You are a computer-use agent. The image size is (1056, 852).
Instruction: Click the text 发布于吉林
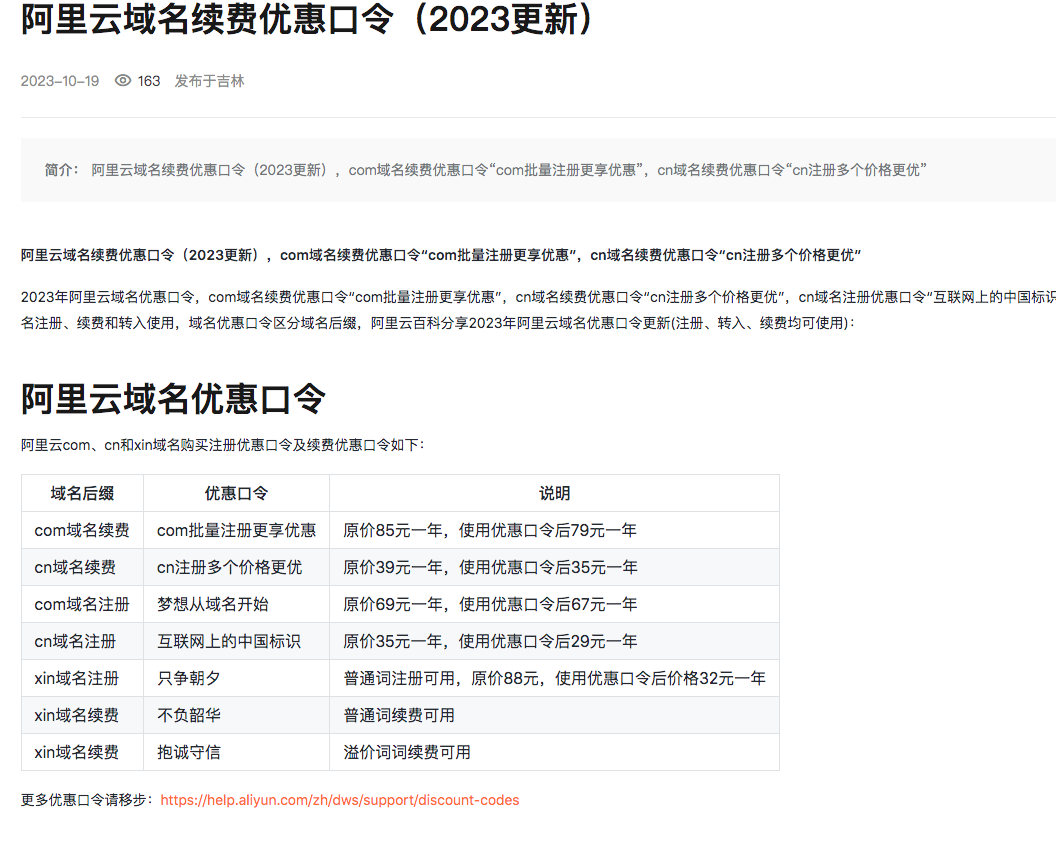coord(209,81)
